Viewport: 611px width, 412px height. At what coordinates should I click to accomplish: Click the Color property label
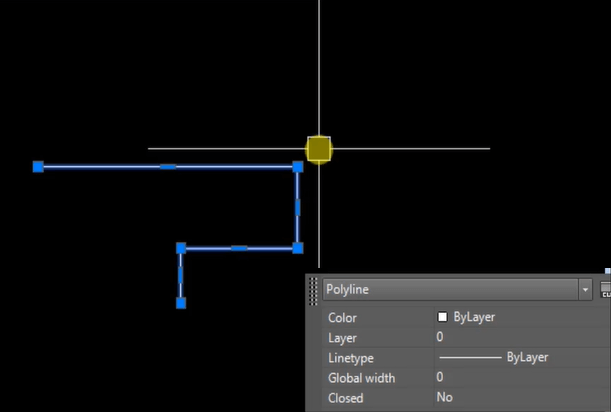click(342, 318)
